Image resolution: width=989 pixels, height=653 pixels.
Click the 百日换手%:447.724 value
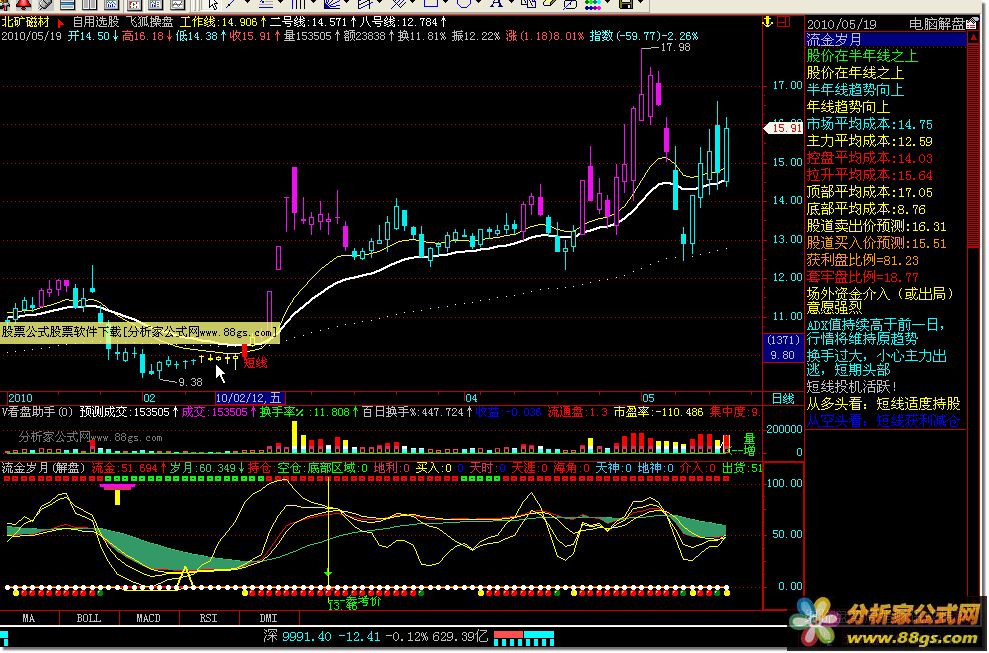413,413
